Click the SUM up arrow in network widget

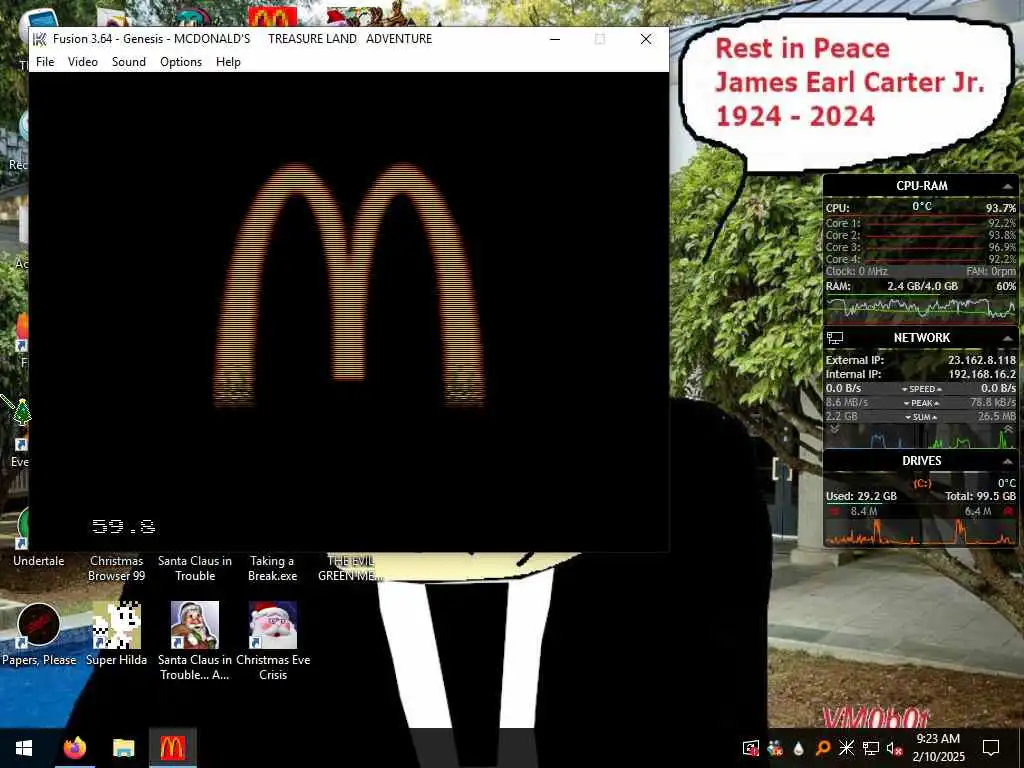(935, 417)
